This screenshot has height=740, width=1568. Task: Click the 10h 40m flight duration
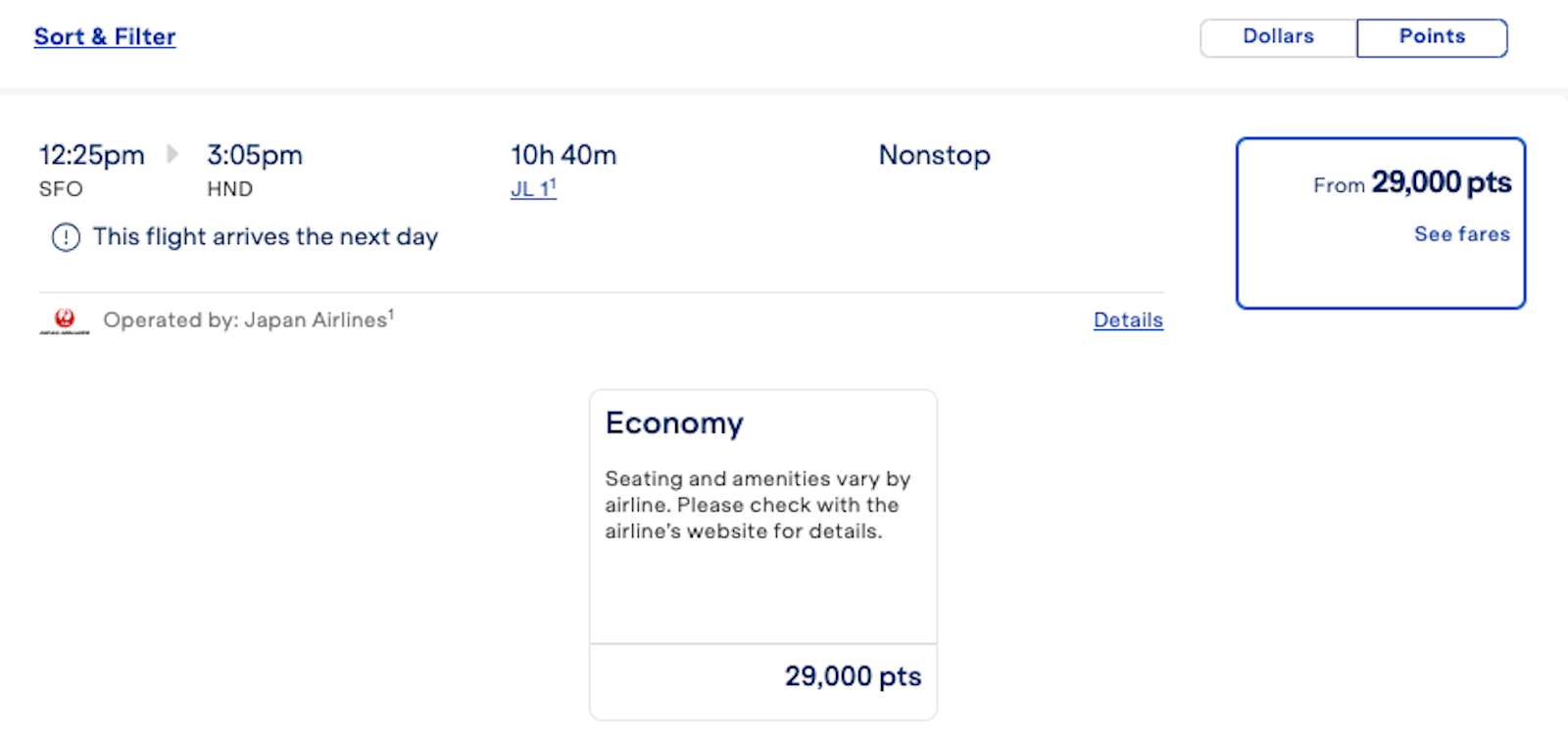[x=563, y=155]
